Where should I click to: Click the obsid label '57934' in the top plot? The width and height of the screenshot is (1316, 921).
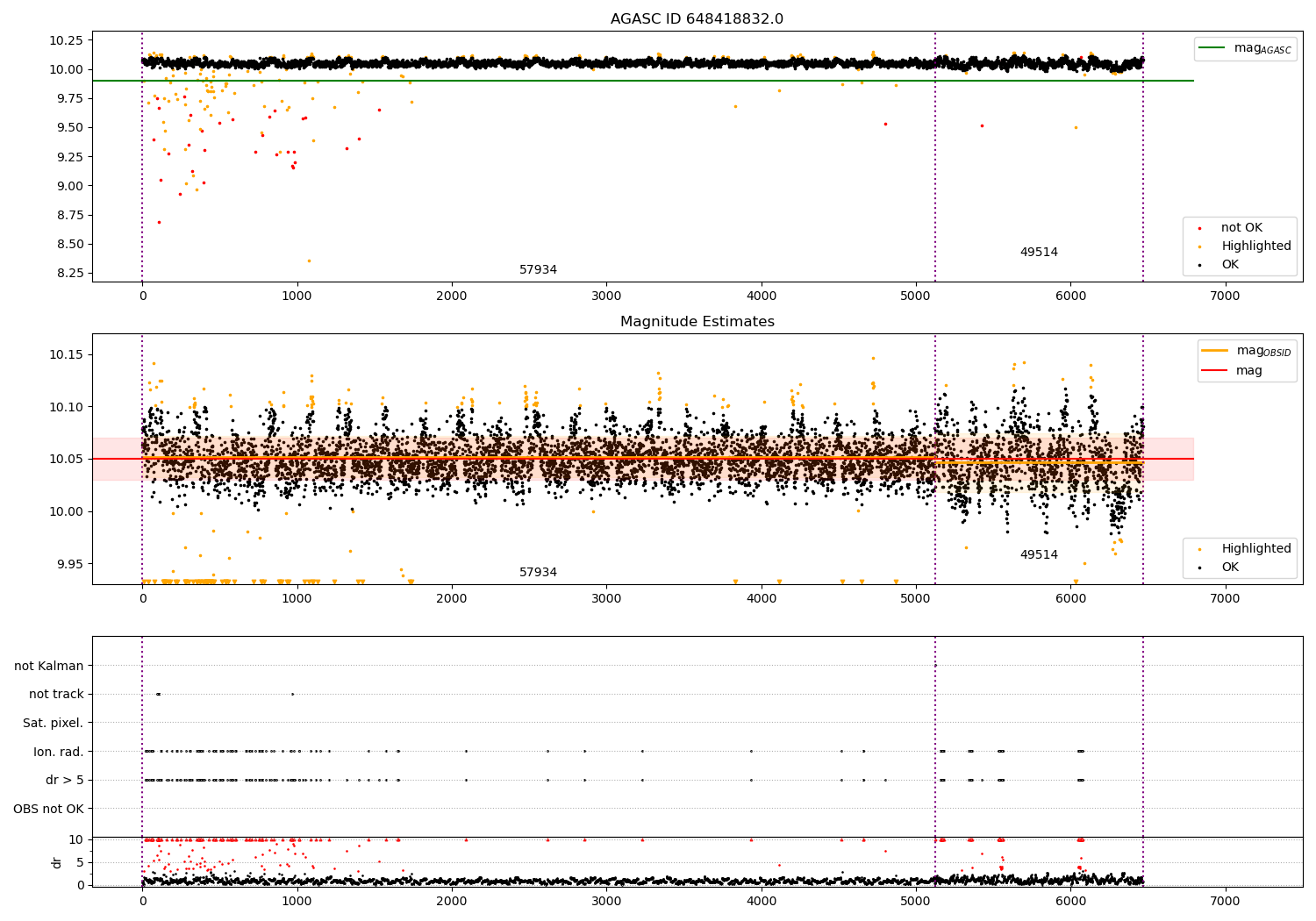point(538,270)
